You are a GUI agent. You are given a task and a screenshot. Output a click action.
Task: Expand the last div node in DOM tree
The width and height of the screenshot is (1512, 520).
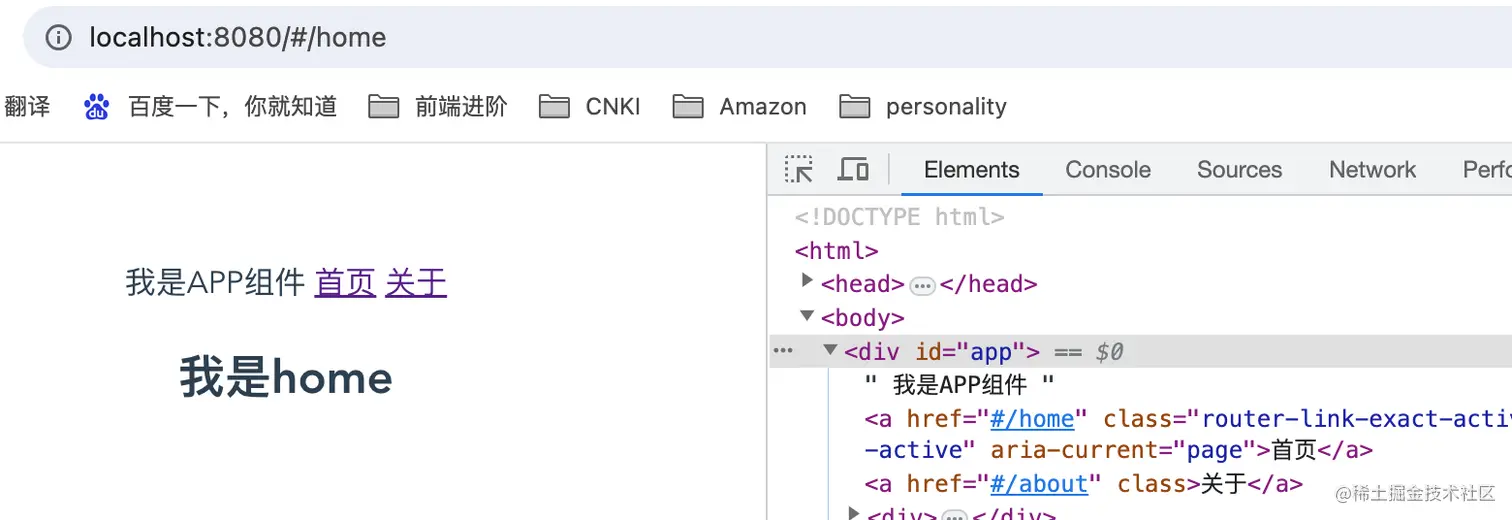[x=854, y=513]
